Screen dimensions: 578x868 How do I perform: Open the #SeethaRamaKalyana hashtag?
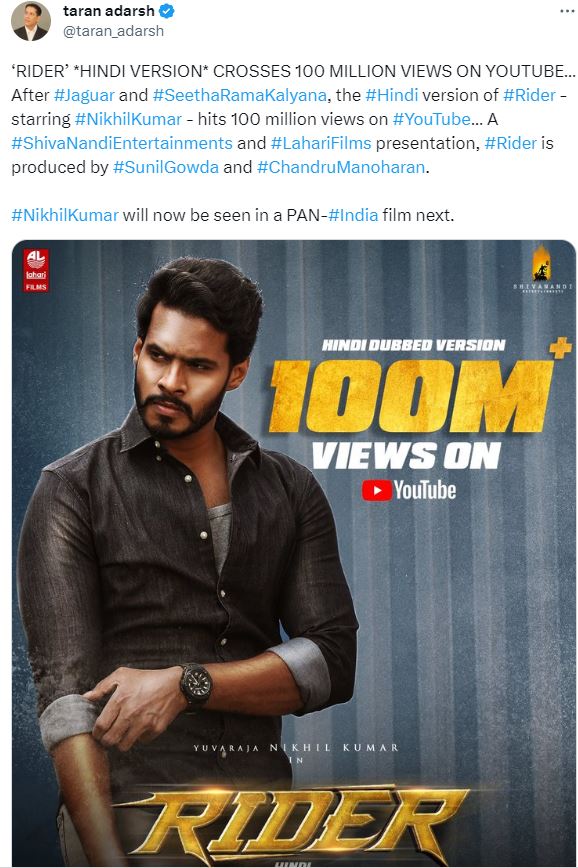(x=240, y=95)
